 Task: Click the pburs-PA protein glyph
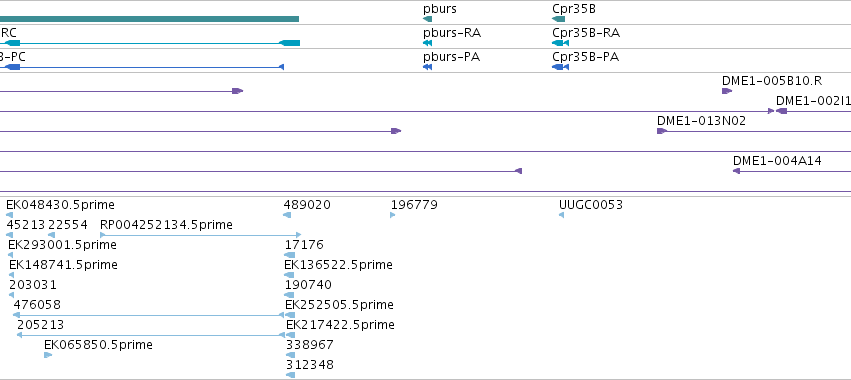click(427, 67)
